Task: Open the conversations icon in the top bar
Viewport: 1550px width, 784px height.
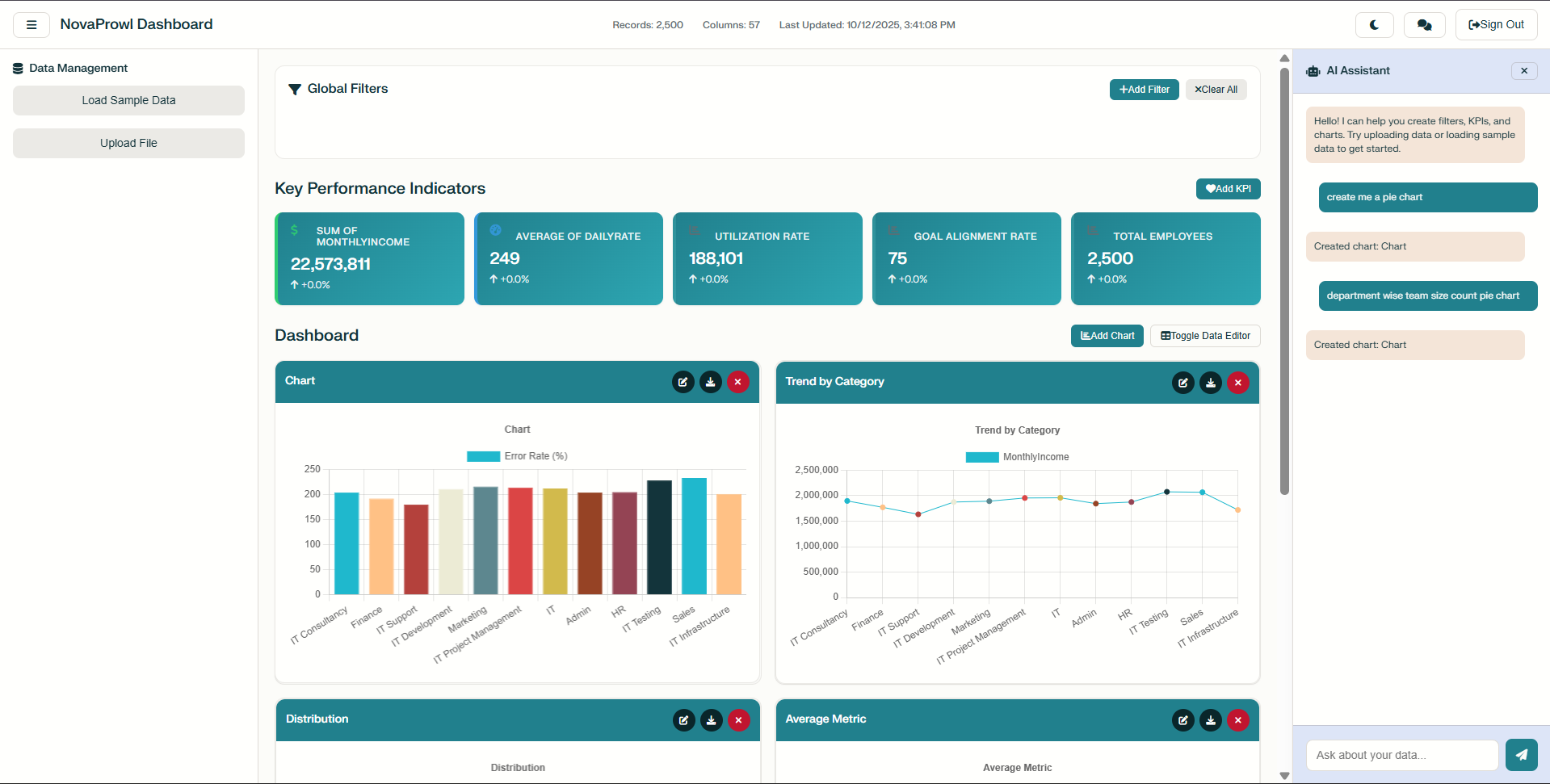Action: (1424, 24)
